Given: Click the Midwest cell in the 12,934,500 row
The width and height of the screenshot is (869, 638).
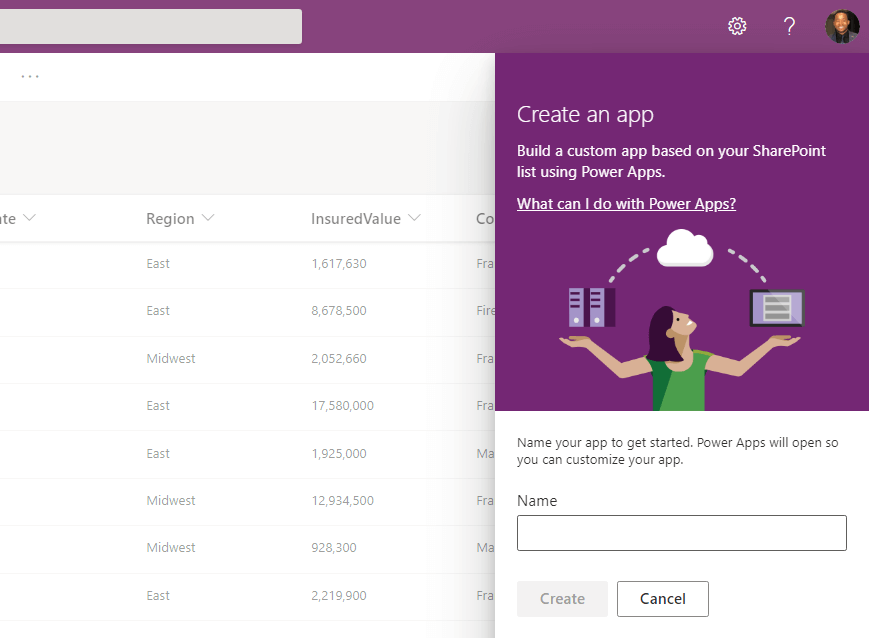Looking at the screenshot, I should 171,501.
